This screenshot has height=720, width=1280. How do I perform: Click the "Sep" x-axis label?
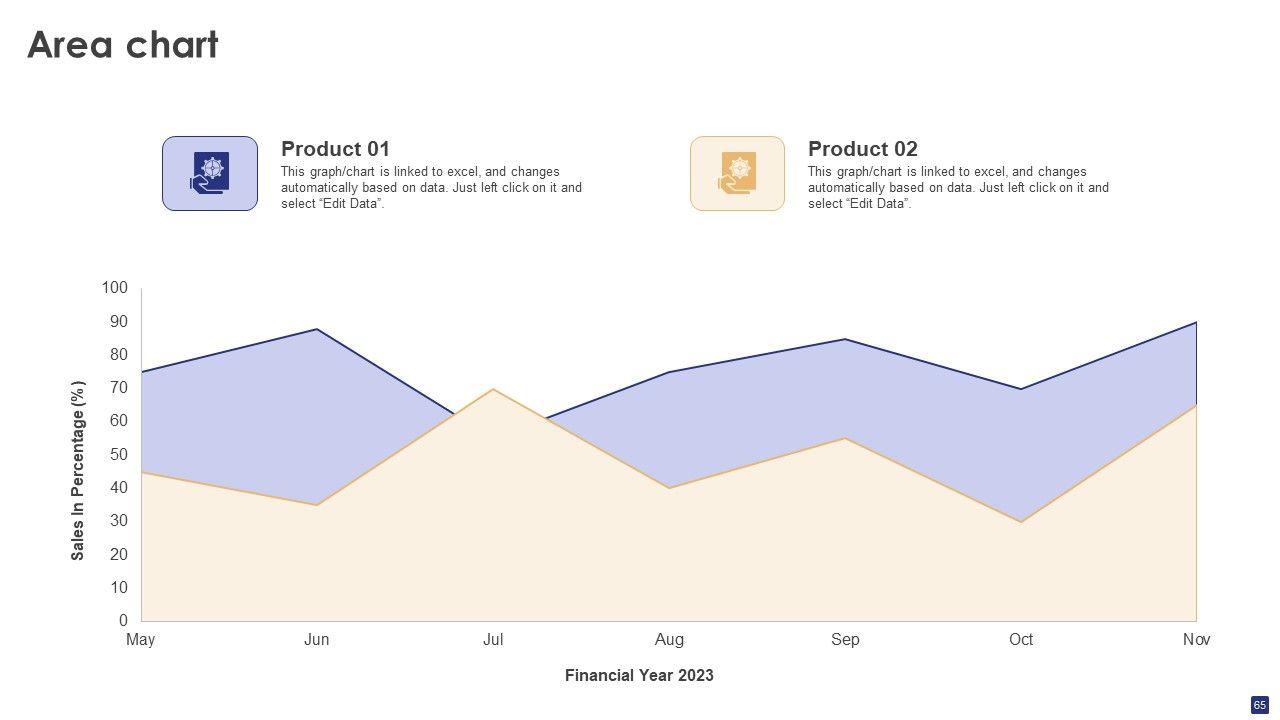pyautogui.click(x=845, y=639)
